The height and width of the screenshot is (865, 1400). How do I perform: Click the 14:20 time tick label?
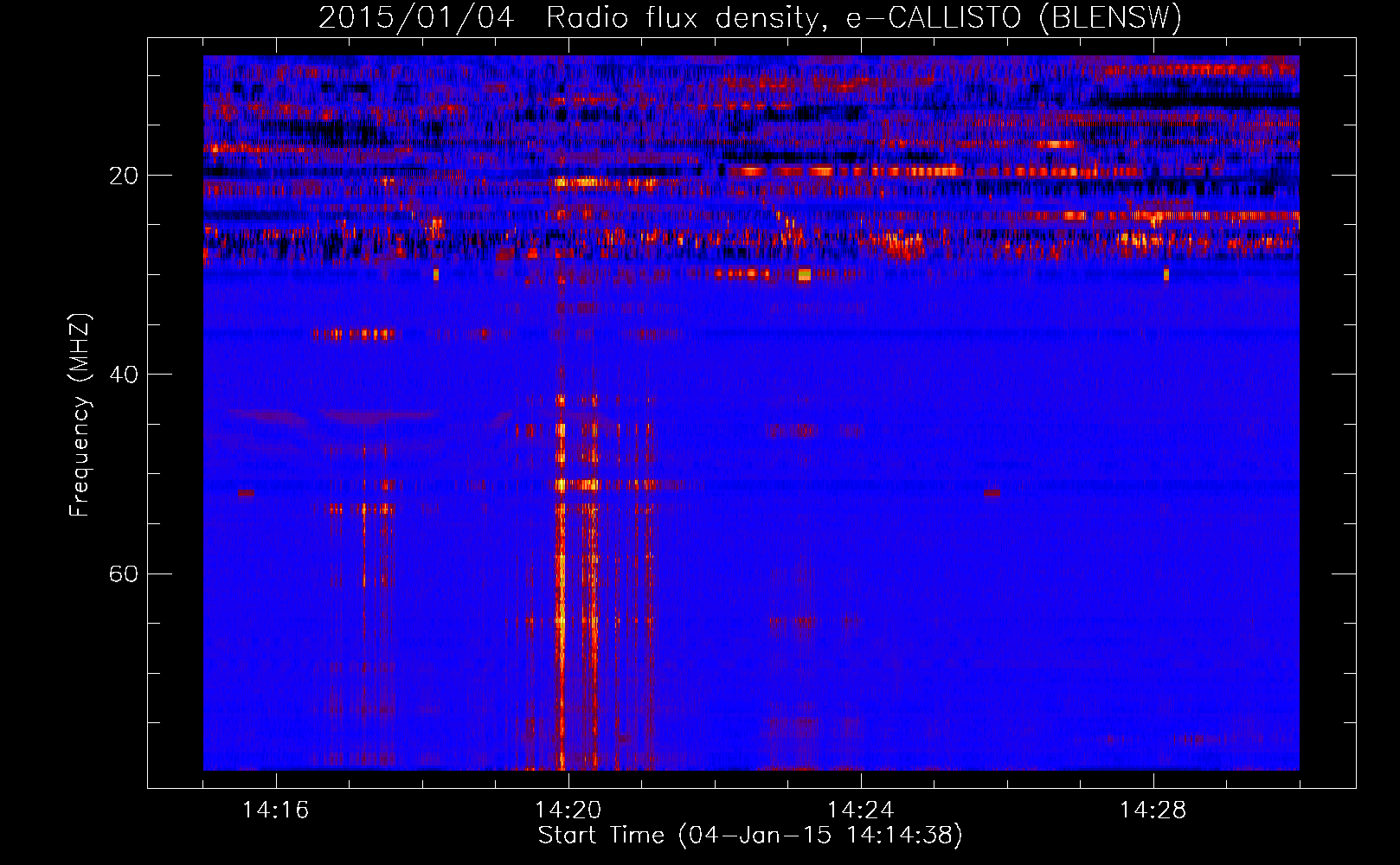click(568, 811)
